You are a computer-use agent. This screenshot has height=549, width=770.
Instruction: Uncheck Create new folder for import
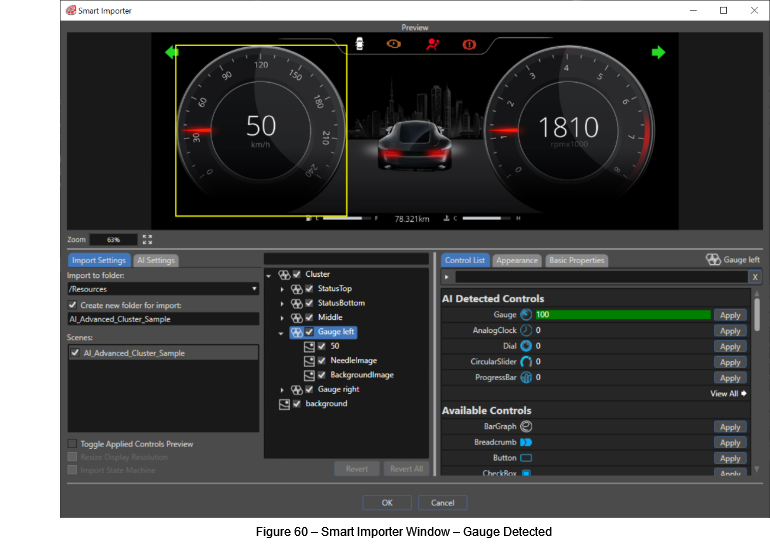click(x=73, y=305)
